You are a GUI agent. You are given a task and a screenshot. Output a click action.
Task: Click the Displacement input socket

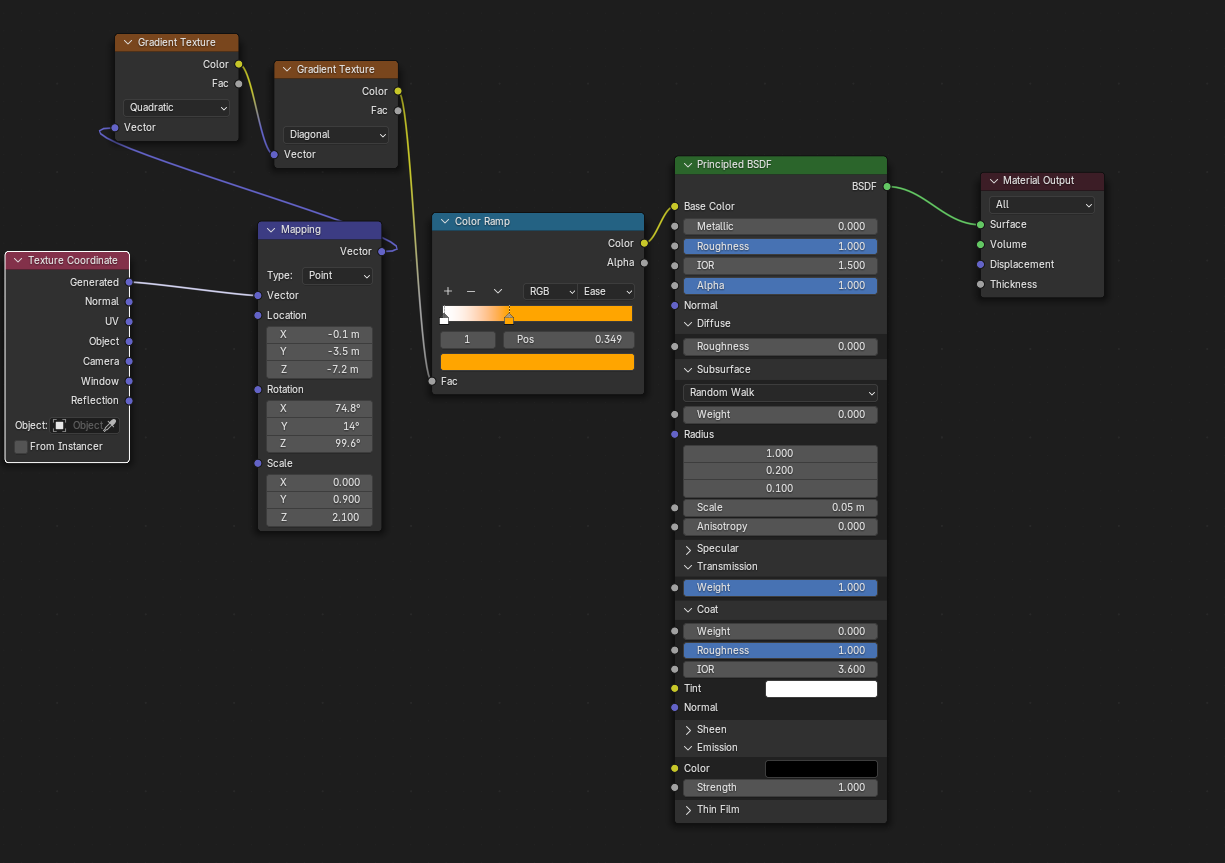tap(980, 264)
